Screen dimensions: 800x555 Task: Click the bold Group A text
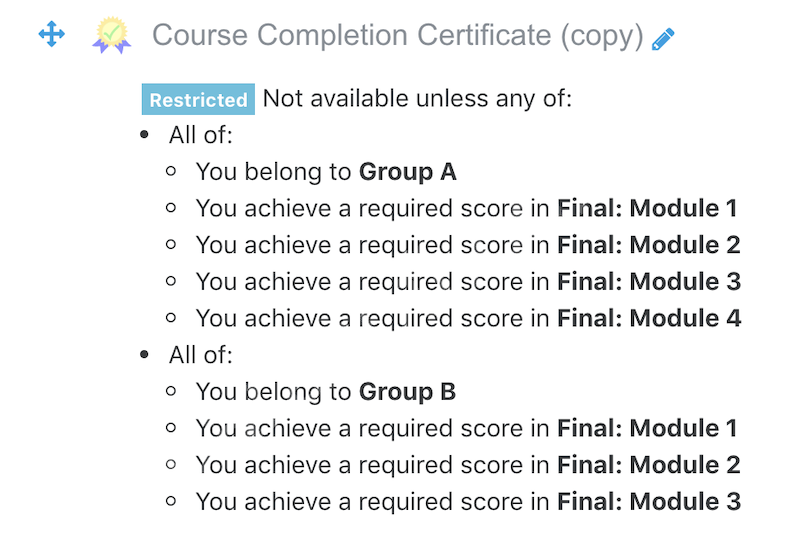click(408, 172)
